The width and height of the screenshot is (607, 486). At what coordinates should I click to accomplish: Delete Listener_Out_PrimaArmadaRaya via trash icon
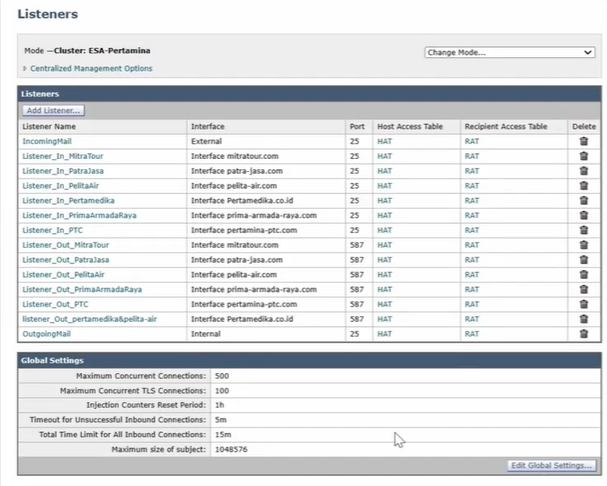tap(583, 289)
